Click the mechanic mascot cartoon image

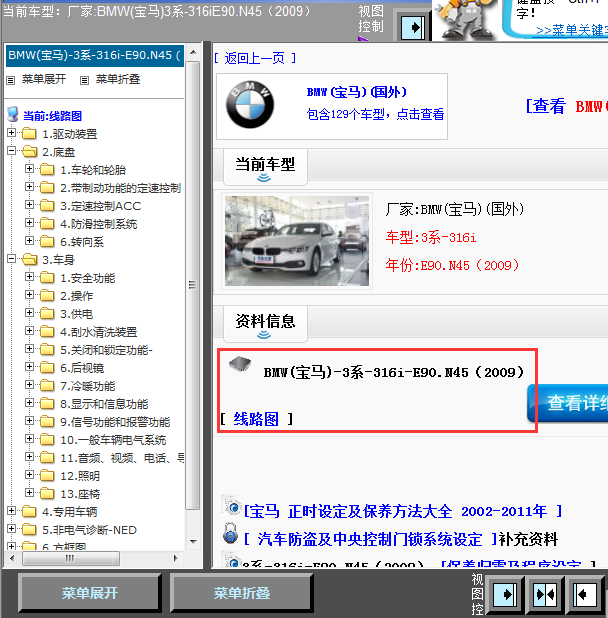465,20
